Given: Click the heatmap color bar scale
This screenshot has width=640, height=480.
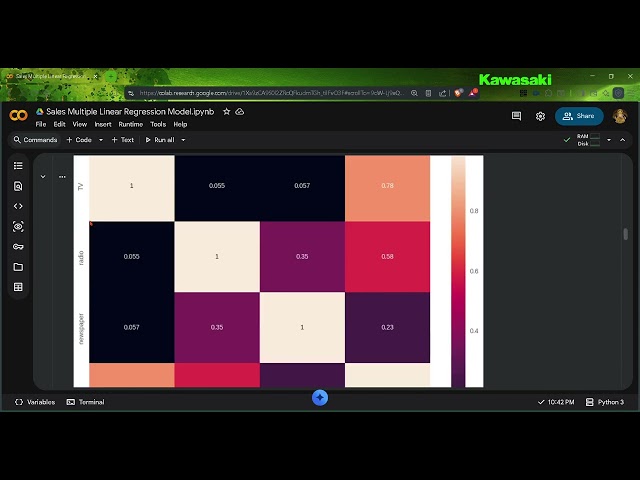Looking at the screenshot, I should [458, 270].
